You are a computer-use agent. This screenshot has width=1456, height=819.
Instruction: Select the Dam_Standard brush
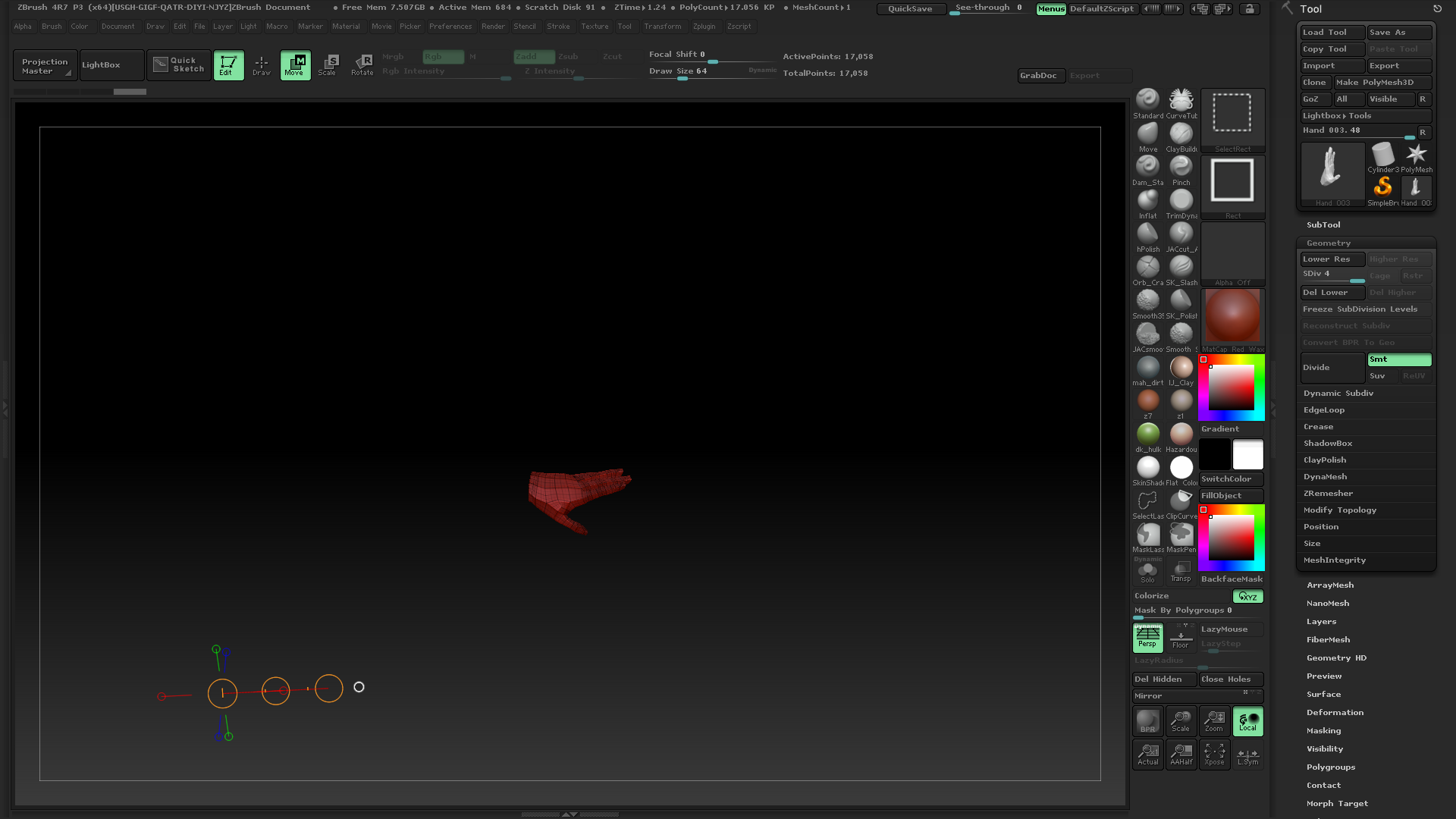tap(1147, 166)
